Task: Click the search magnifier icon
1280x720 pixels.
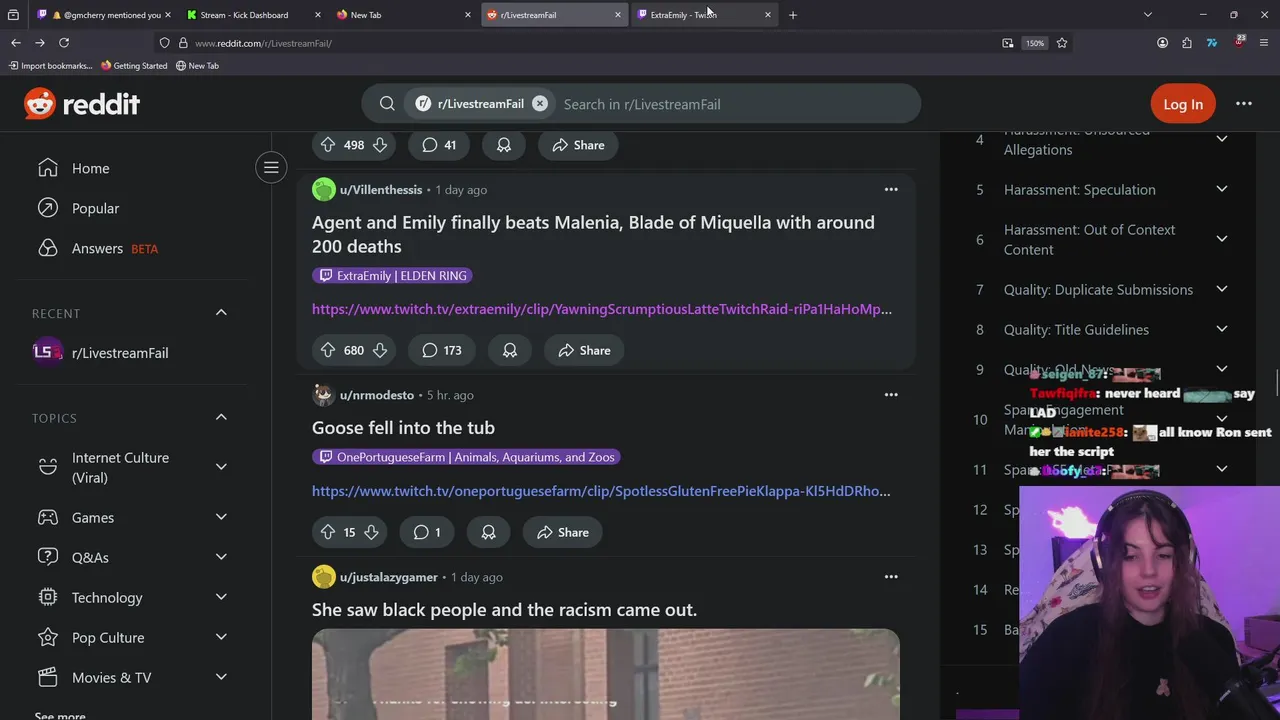Action: 387,104
